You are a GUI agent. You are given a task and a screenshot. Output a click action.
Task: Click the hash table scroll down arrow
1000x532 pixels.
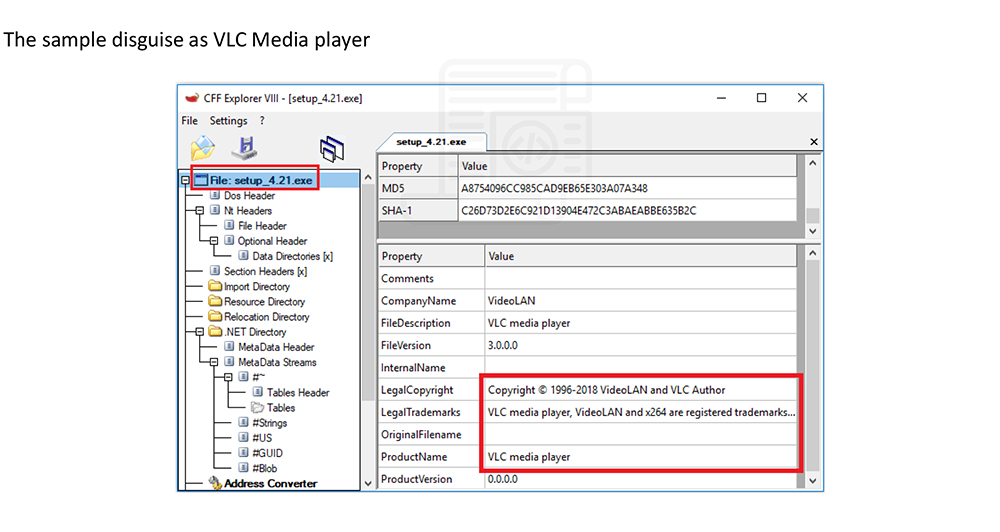[812, 231]
